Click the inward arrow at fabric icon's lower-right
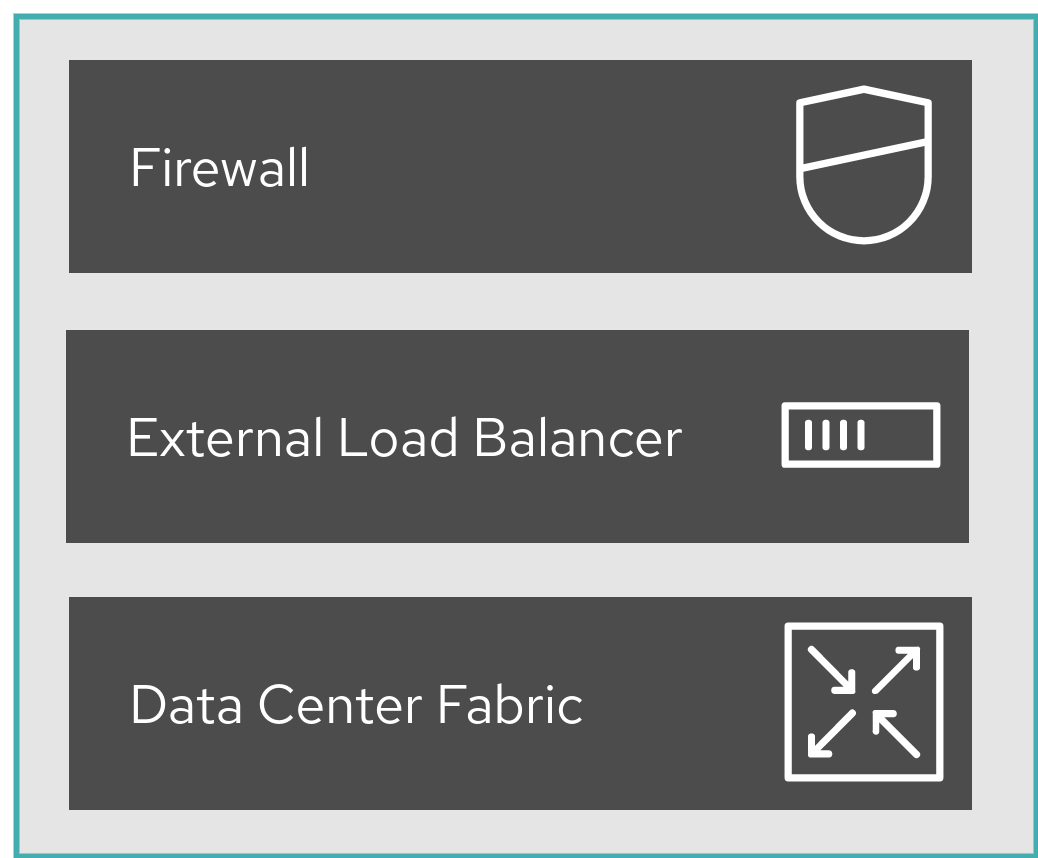Image resolution: width=1038 pixels, height=858 pixels. click(x=896, y=734)
